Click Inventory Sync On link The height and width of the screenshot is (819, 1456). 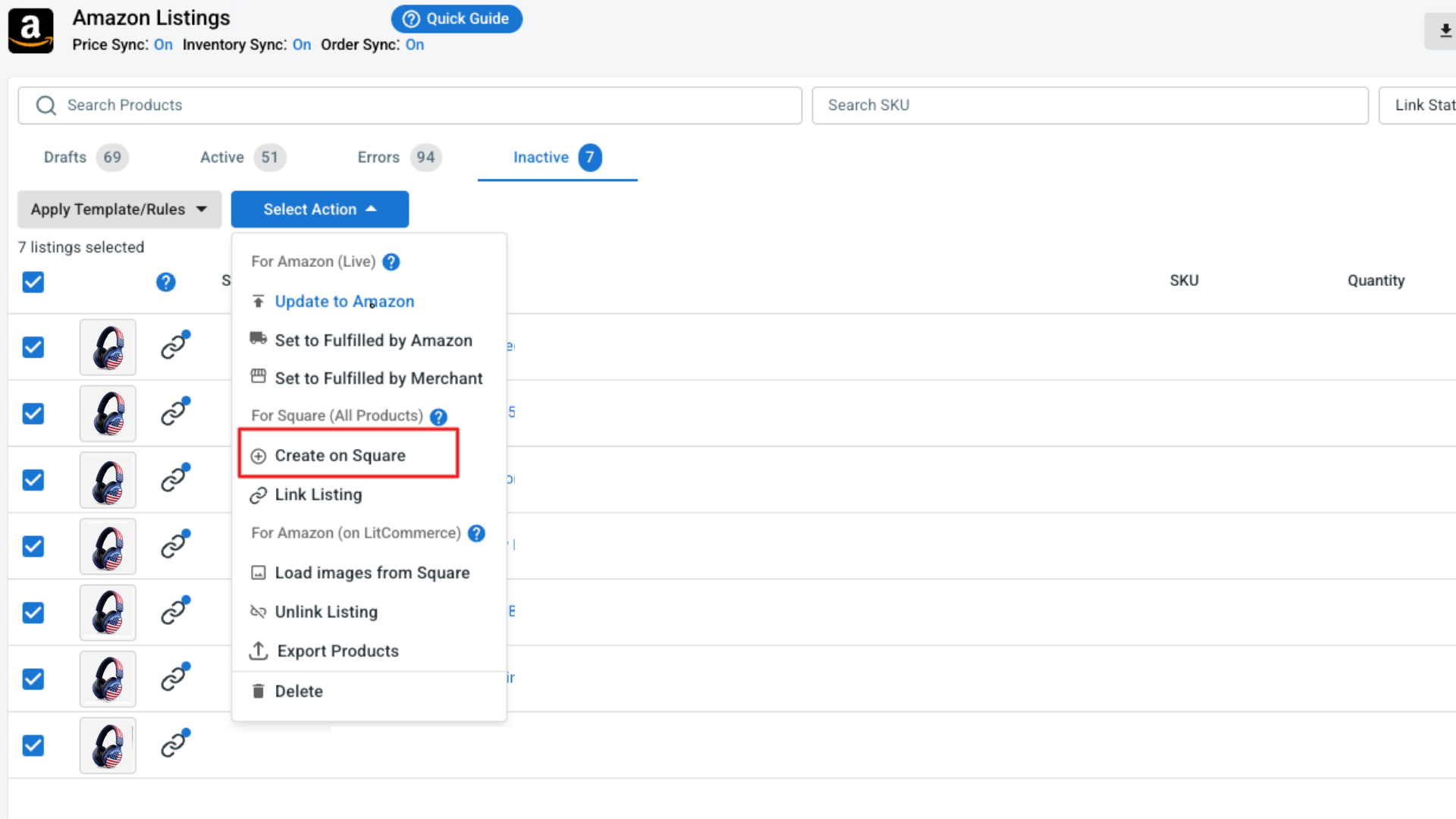tap(302, 45)
